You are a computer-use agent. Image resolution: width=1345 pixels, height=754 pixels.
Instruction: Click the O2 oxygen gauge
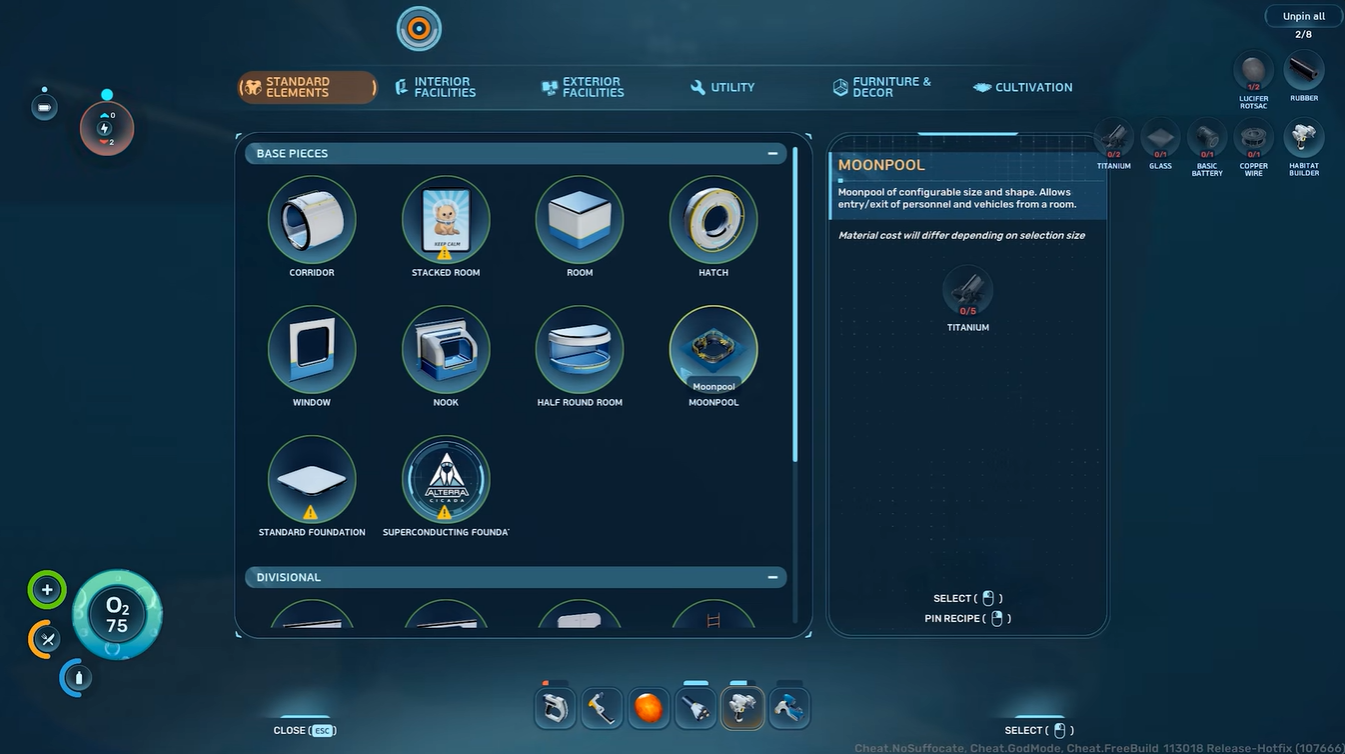(x=117, y=615)
